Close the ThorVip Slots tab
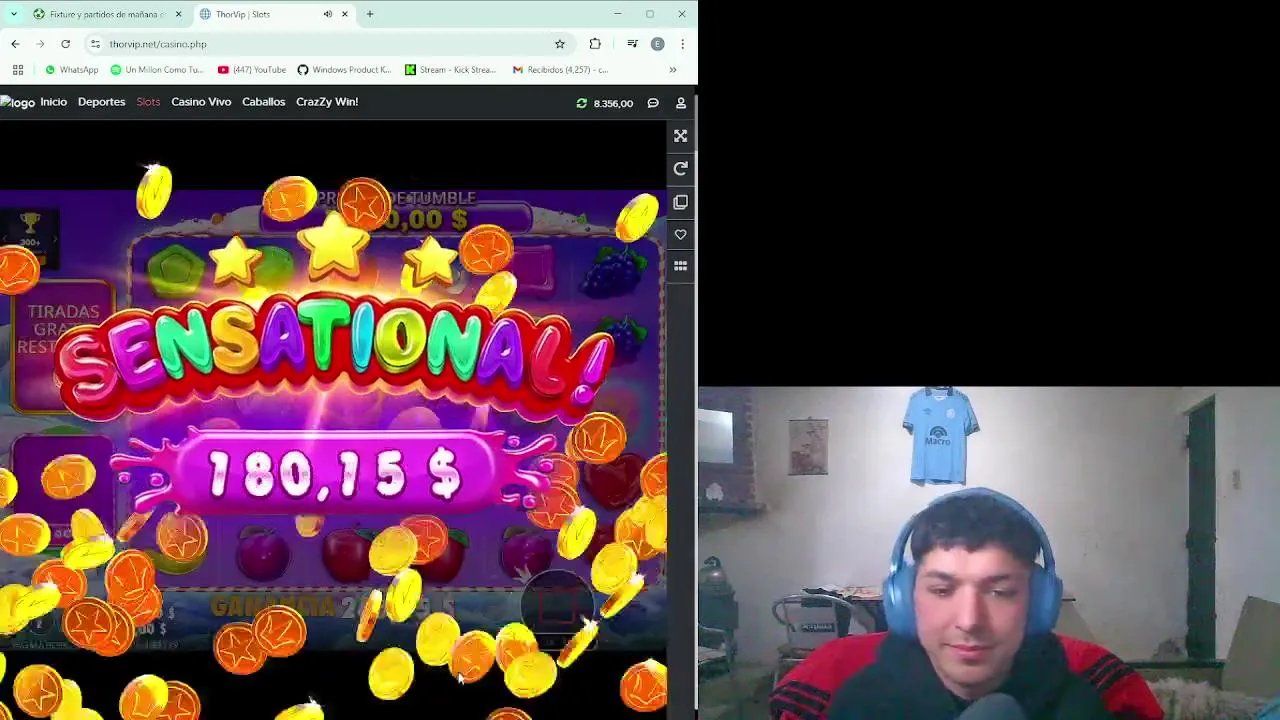The height and width of the screenshot is (720, 1280). [x=345, y=14]
